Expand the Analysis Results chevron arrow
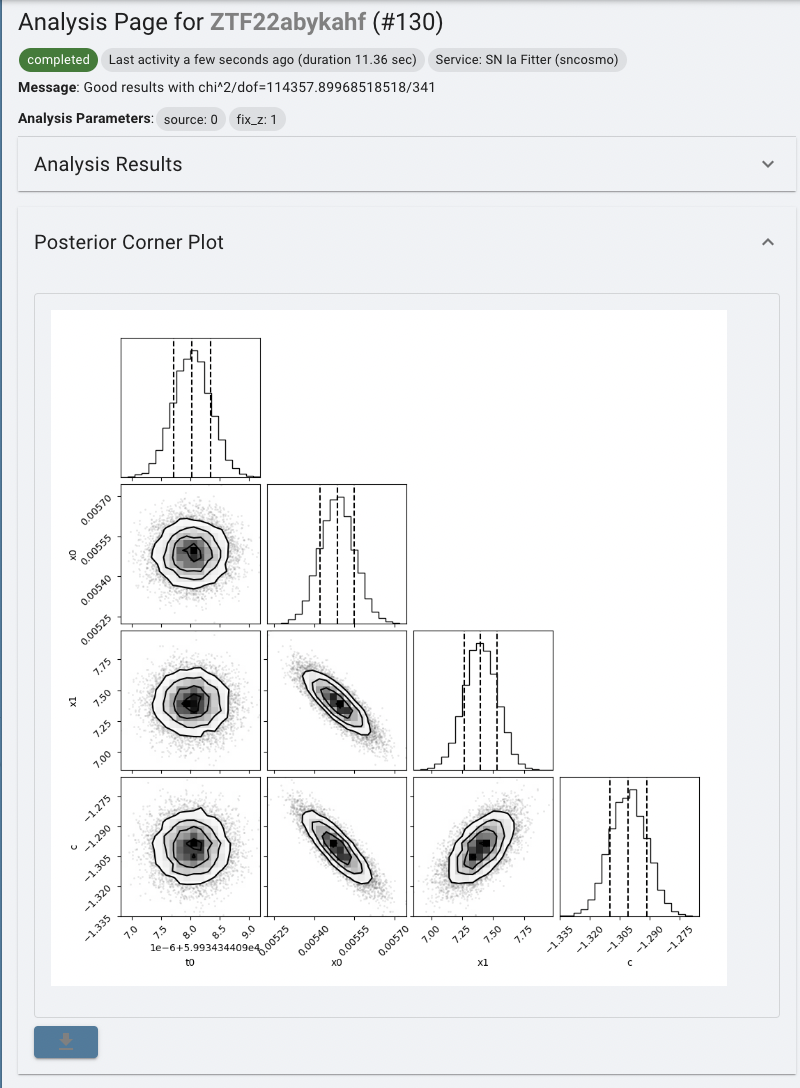The image size is (800, 1088). (768, 164)
